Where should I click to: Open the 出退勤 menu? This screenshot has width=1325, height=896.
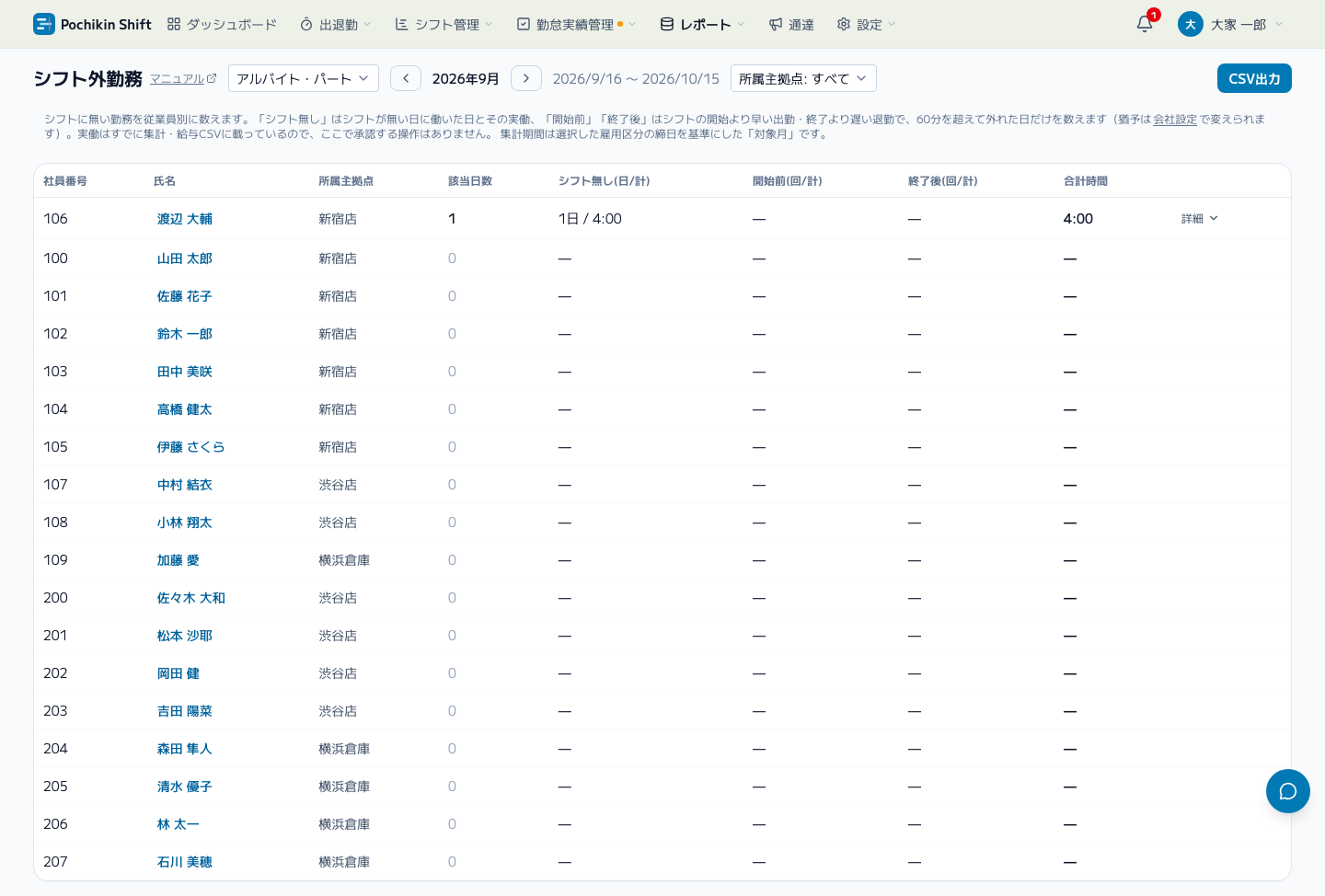336,24
